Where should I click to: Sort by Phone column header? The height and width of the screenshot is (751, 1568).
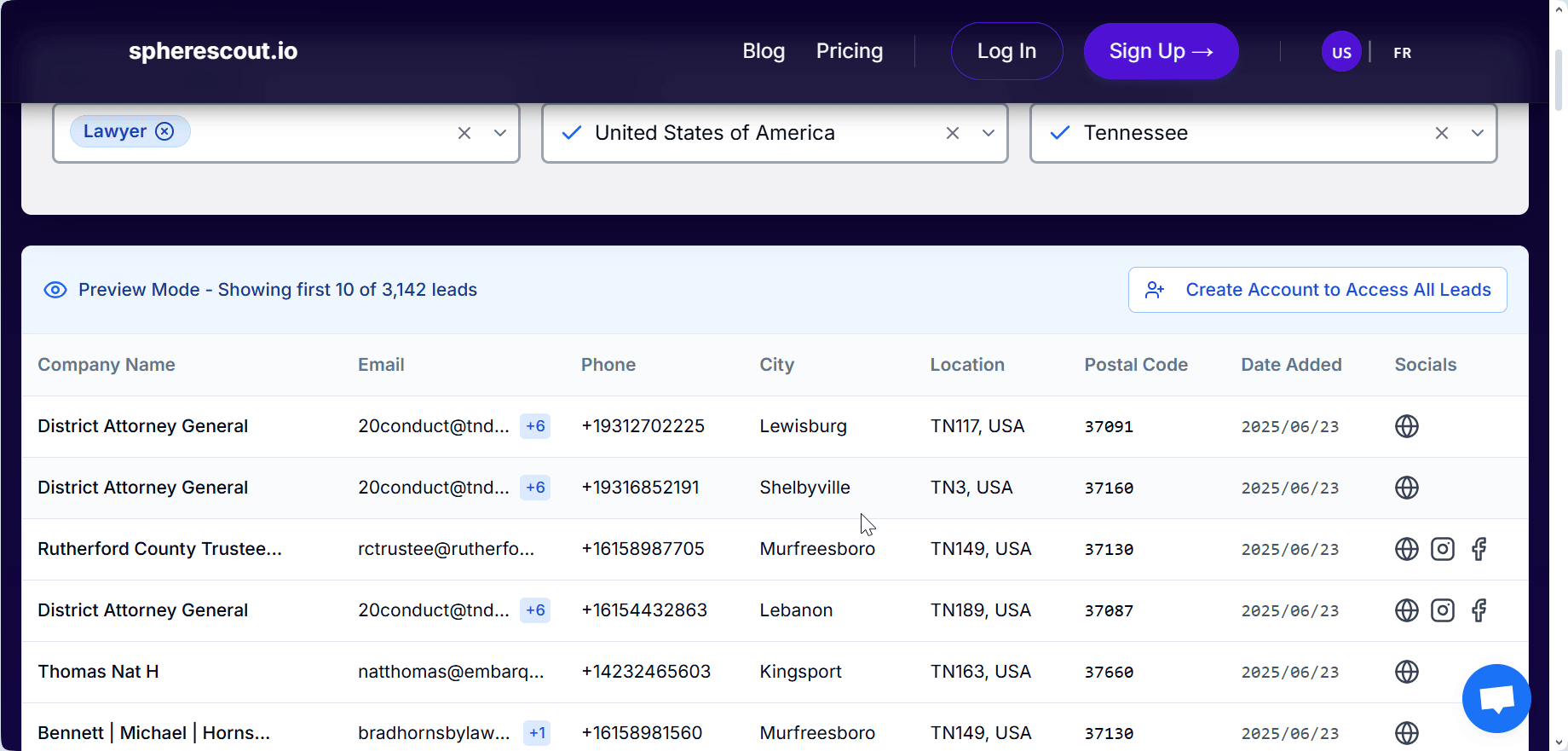(608, 365)
